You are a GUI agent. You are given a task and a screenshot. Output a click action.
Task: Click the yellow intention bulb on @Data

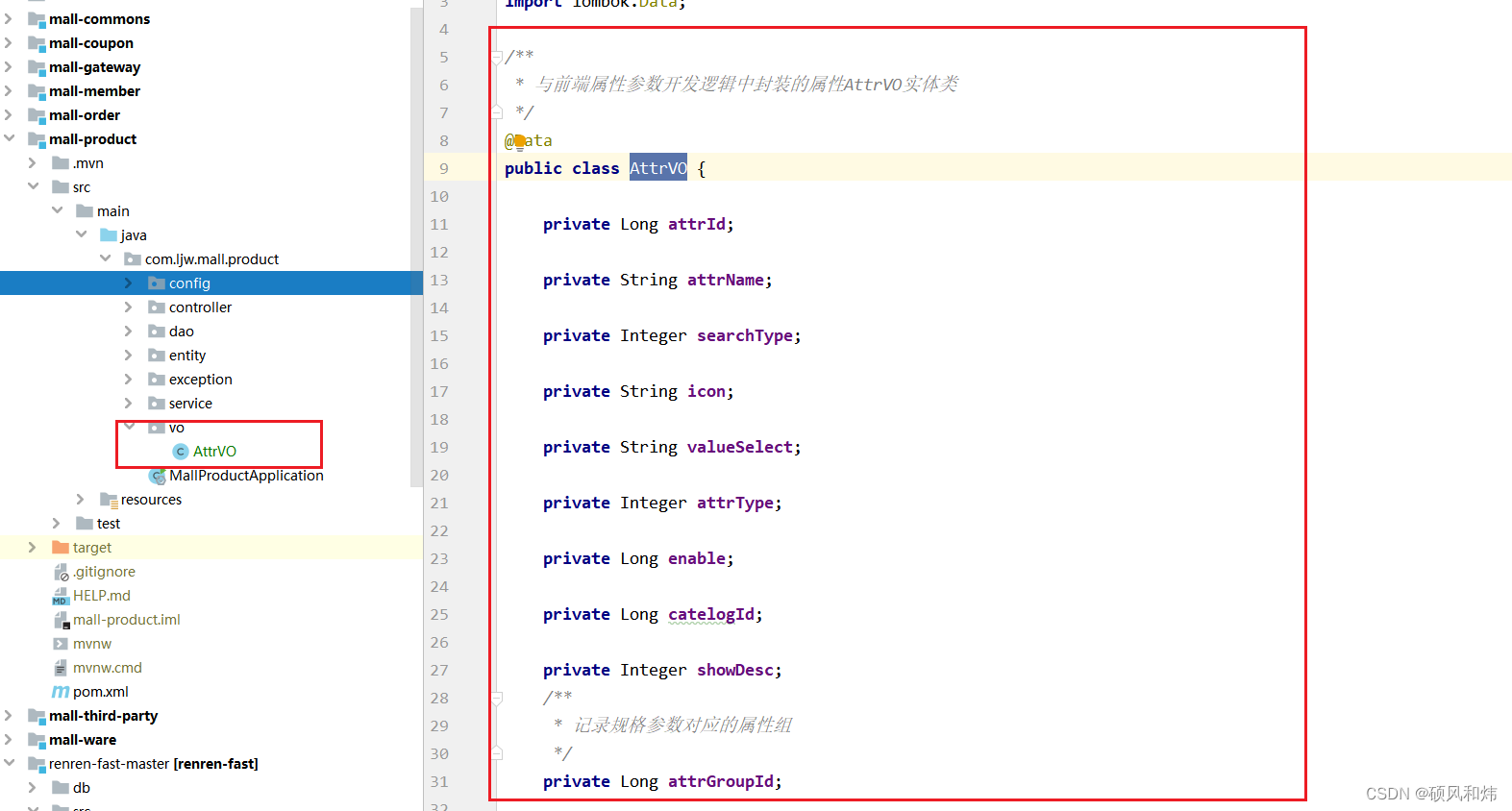(x=520, y=142)
